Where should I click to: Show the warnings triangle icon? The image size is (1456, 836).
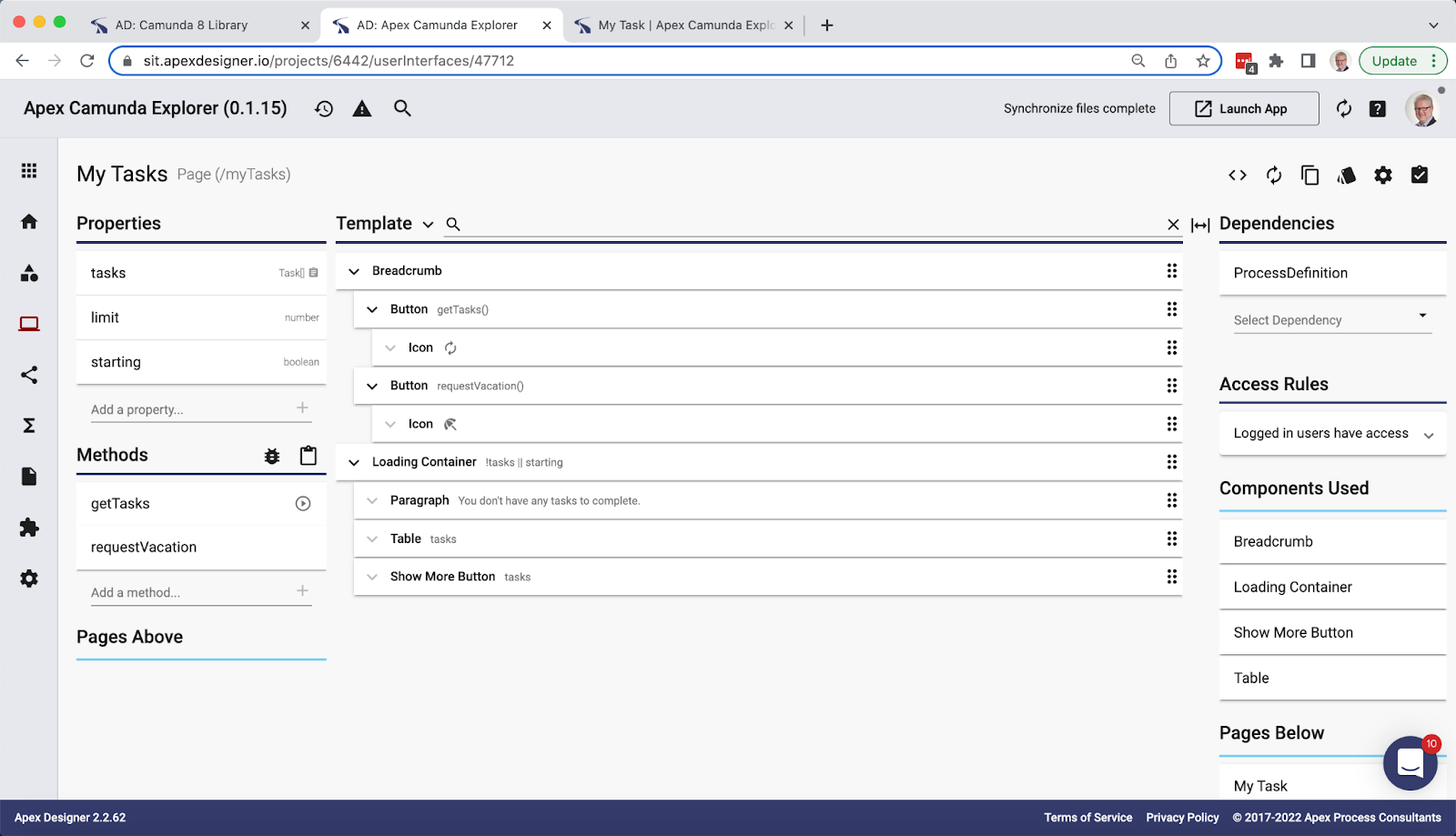click(x=362, y=109)
